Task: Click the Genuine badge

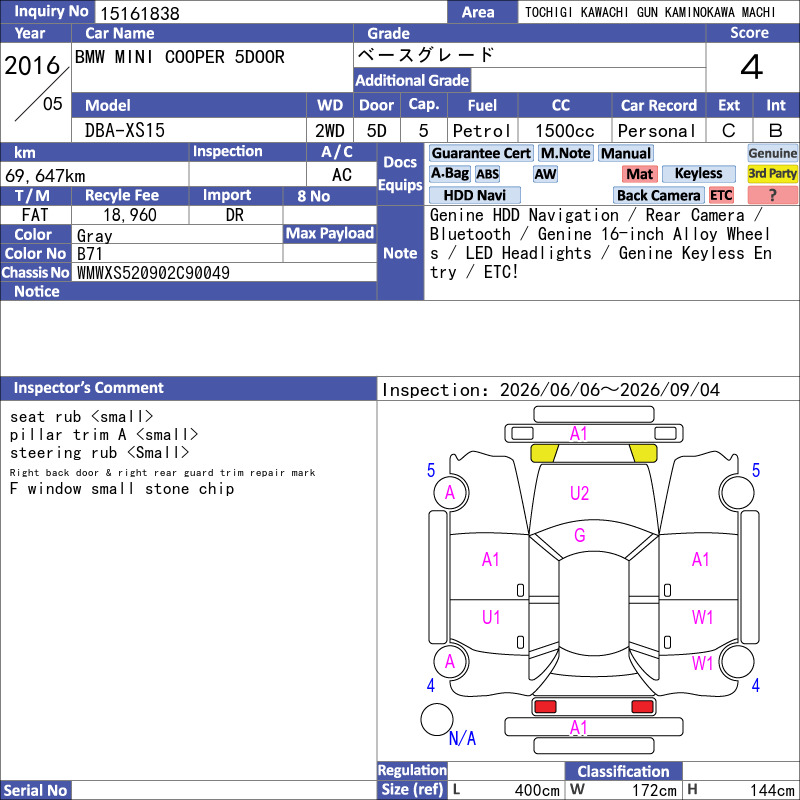Action: pos(772,153)
